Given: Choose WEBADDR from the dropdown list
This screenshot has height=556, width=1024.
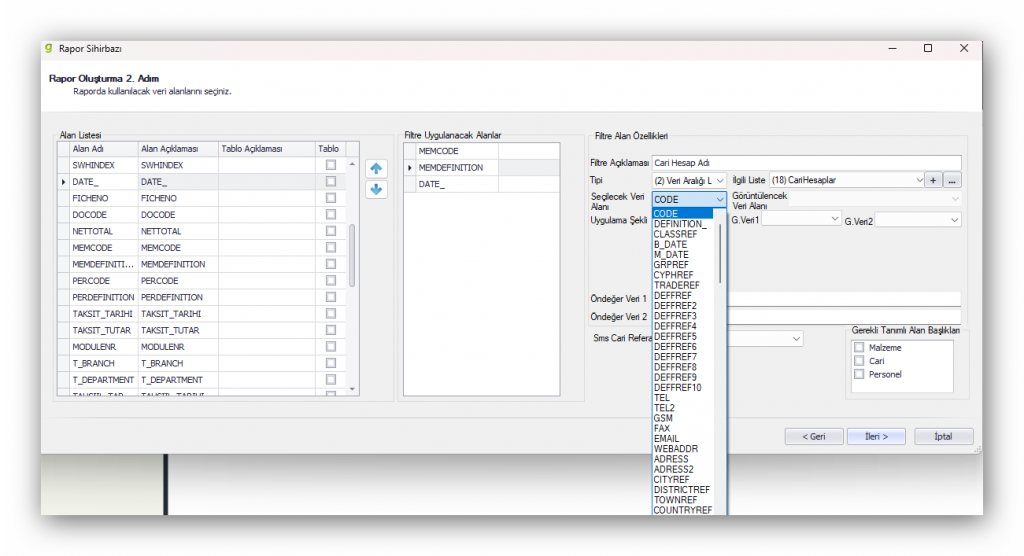Looking at the screenshot, I should (676, 449).
